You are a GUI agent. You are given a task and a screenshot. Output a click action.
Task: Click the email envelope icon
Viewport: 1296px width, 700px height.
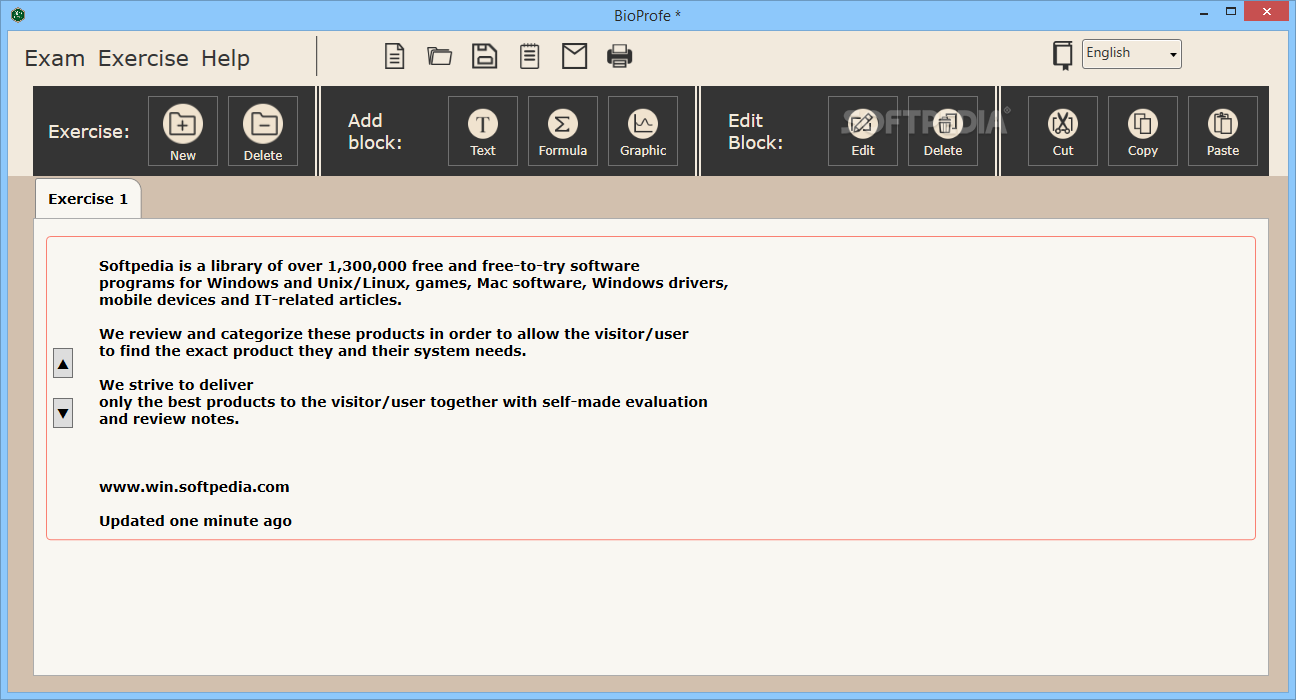coord(575,56)
